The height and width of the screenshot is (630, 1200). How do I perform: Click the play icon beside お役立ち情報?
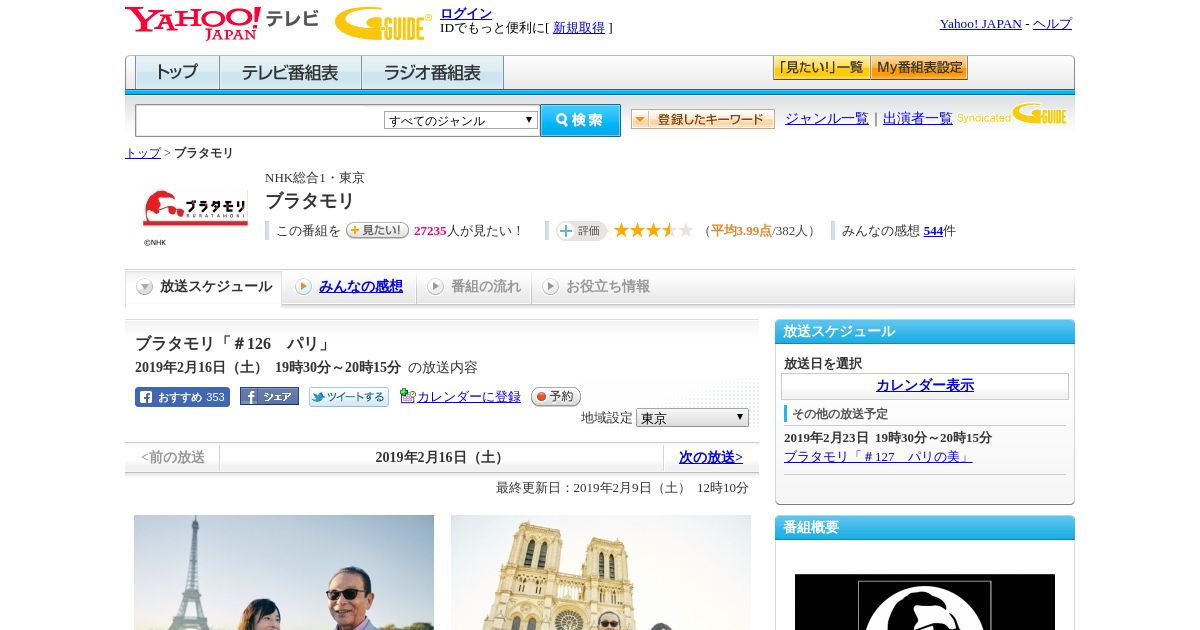coord(550,287)
